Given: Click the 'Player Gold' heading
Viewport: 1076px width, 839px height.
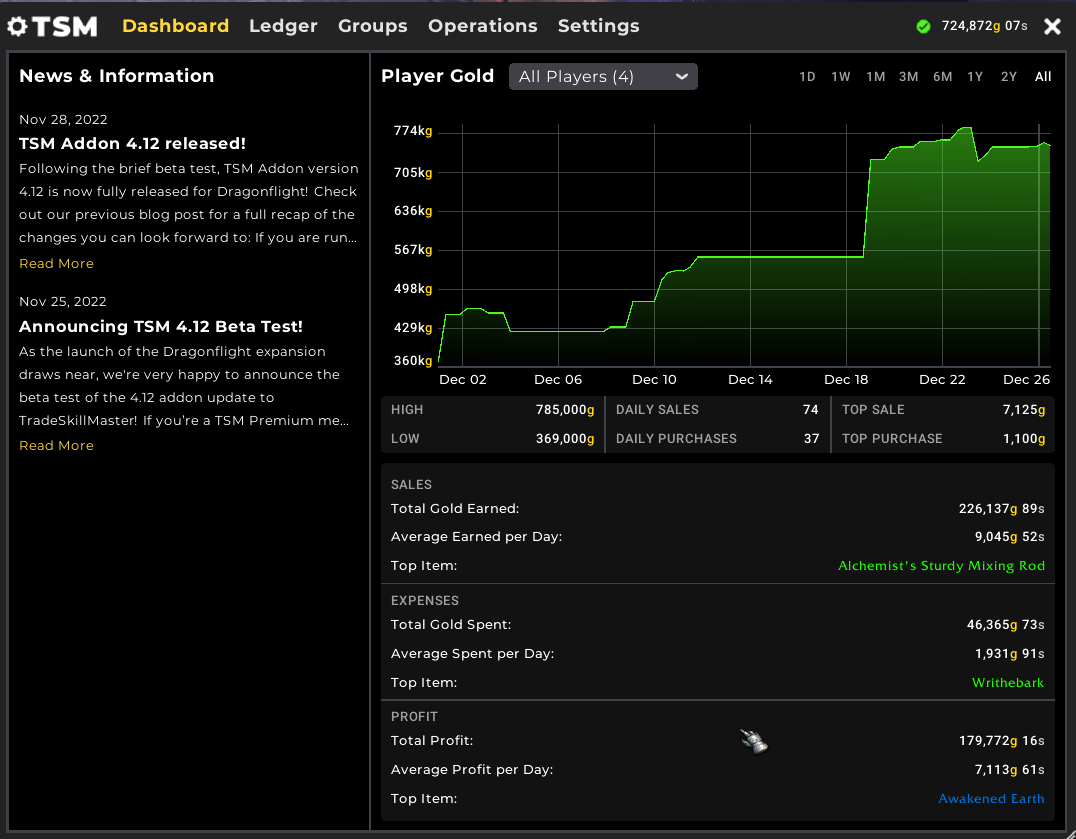Looking at the screenshot, I should (x=438, y=76).
